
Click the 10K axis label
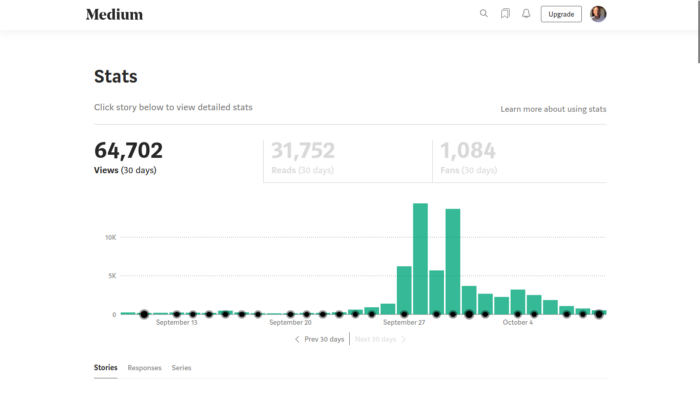click(x=111, y=238)
